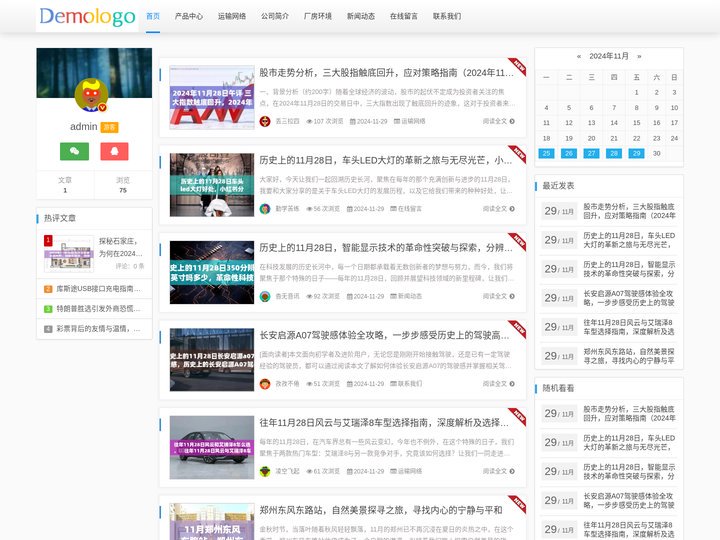Open 车头LED大灯 article title in main list
This screenshot has height=540, width=720.
386,160
